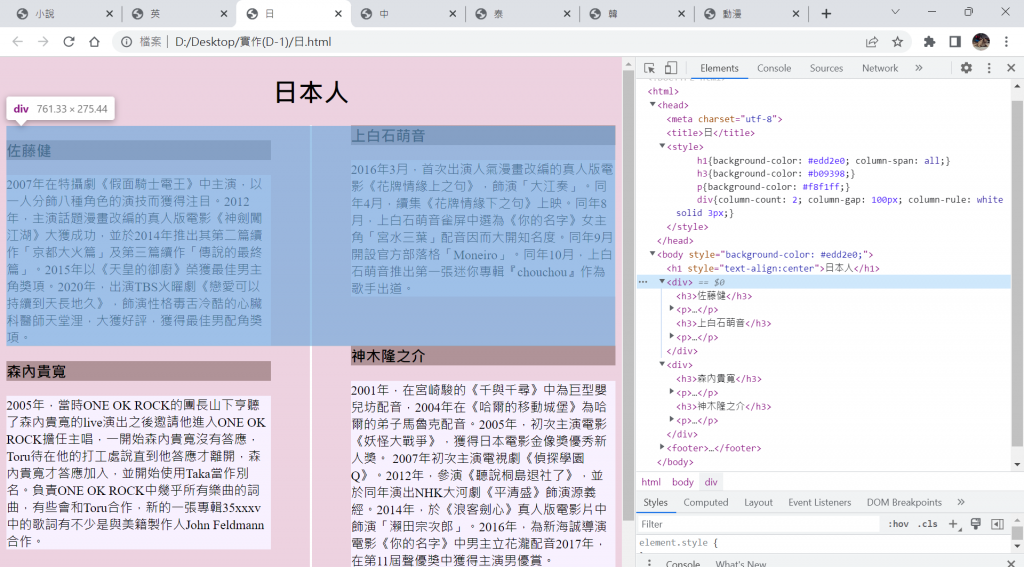Screen dimensions: 1024x567
Task: Select the body breadcrumb
Action: tap(682, 482)
